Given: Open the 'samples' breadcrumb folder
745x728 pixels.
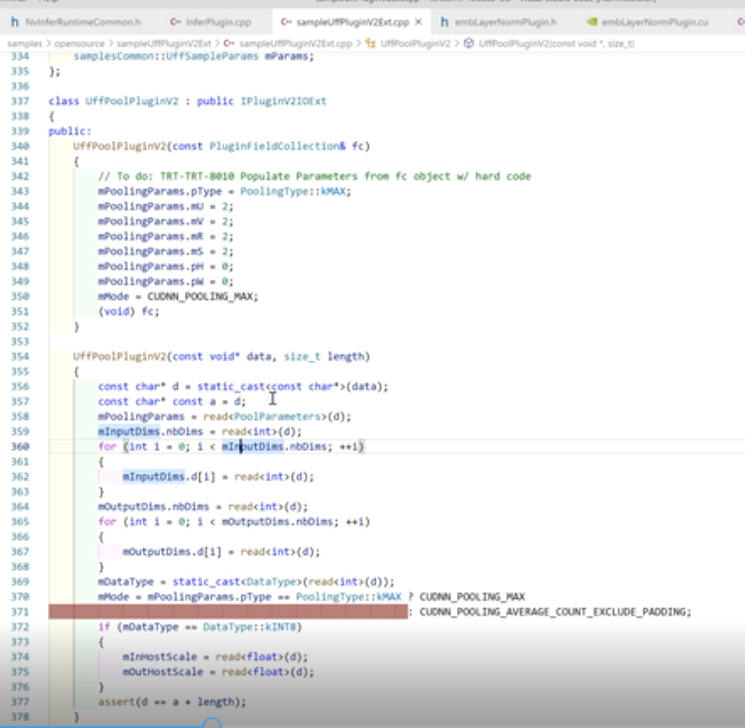Looking at the screenshot, I should coord(25,43).
